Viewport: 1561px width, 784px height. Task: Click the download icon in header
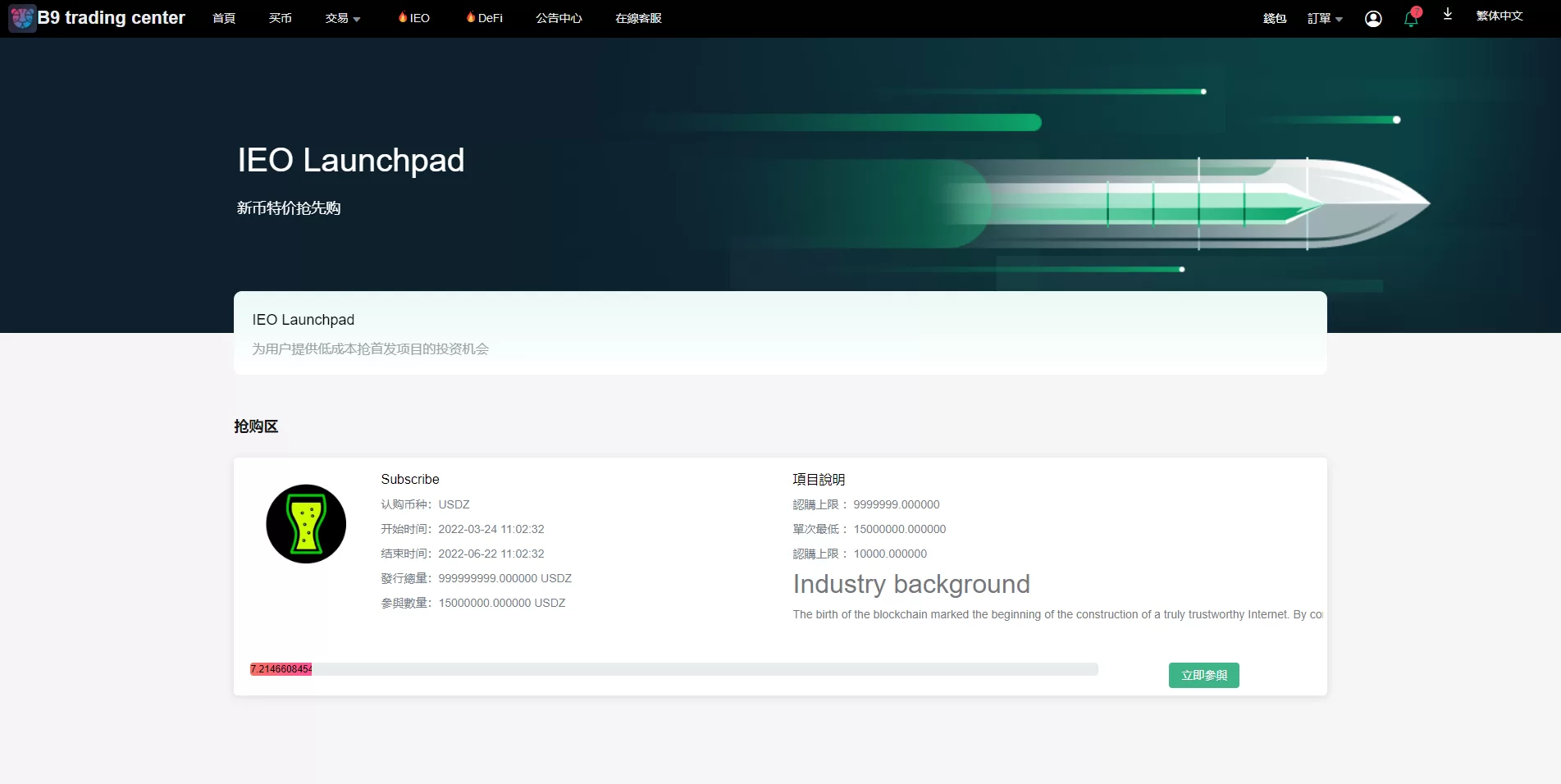[x=1447, y=15]
